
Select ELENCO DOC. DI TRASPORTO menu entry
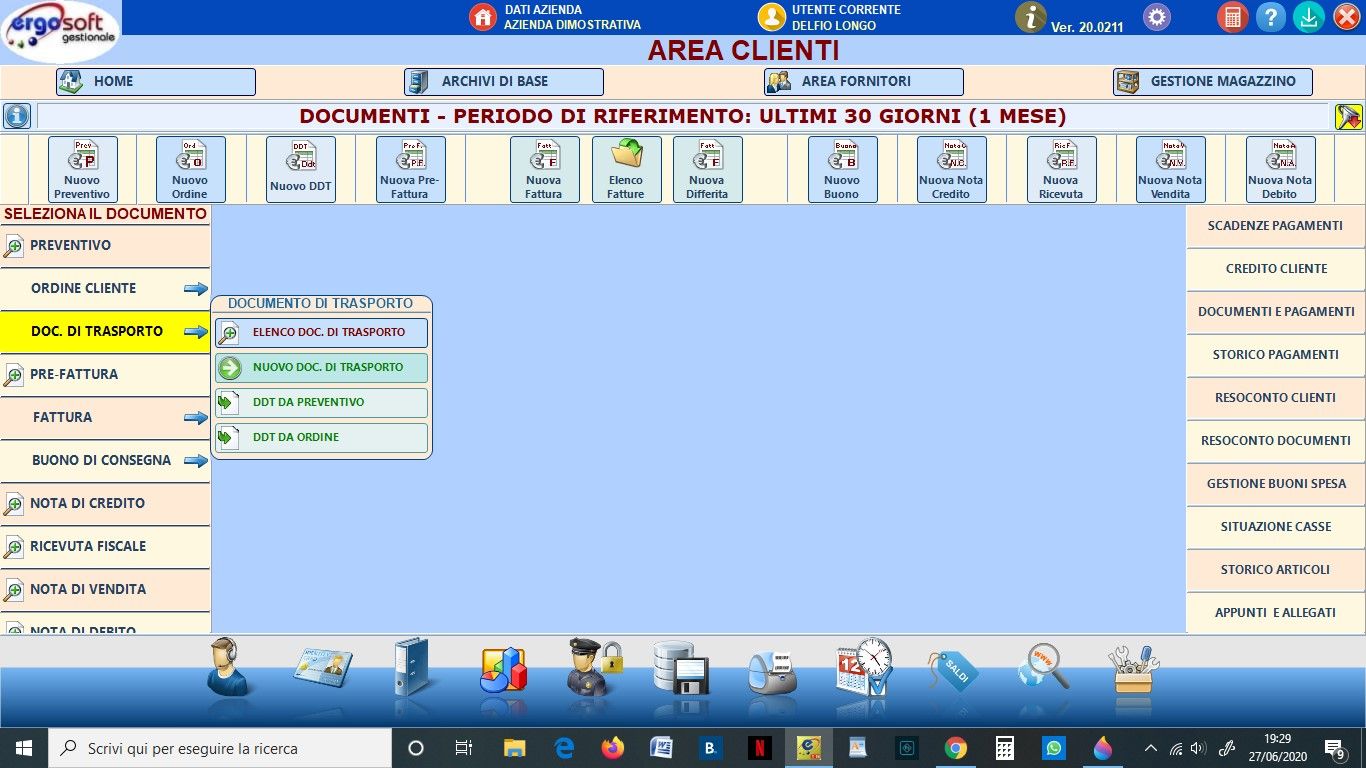(321, 332)
